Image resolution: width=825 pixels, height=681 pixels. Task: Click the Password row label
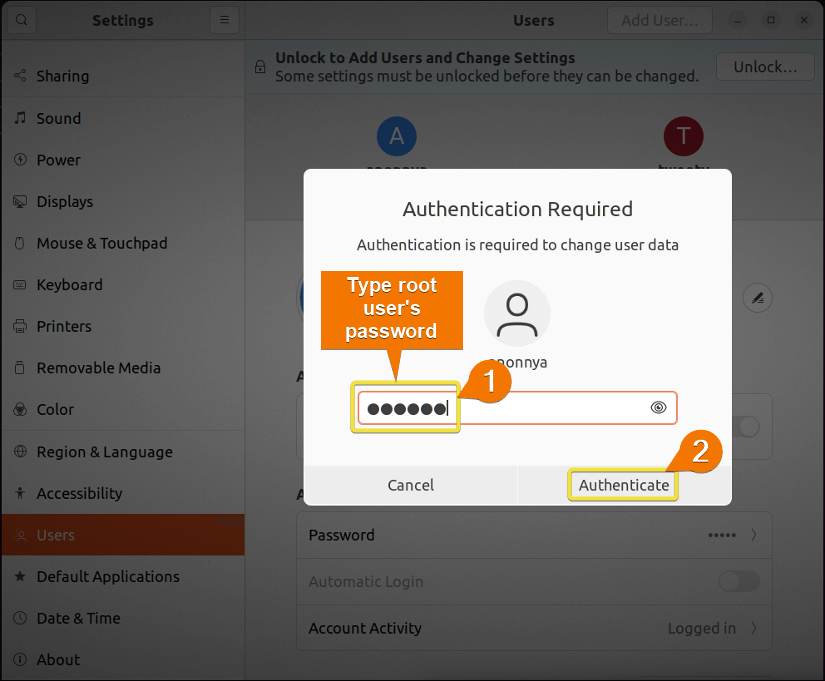[x=341, y=535]
